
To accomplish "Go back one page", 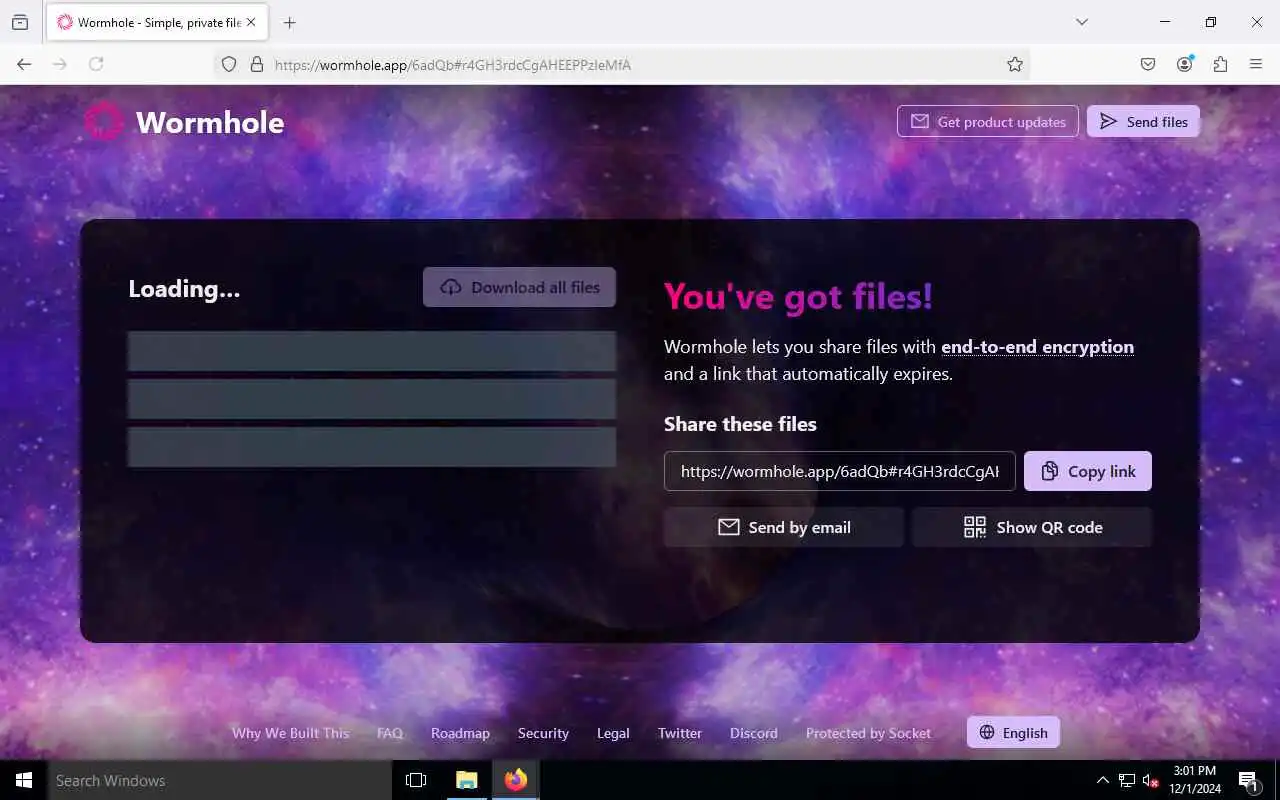I will [24, 64].
